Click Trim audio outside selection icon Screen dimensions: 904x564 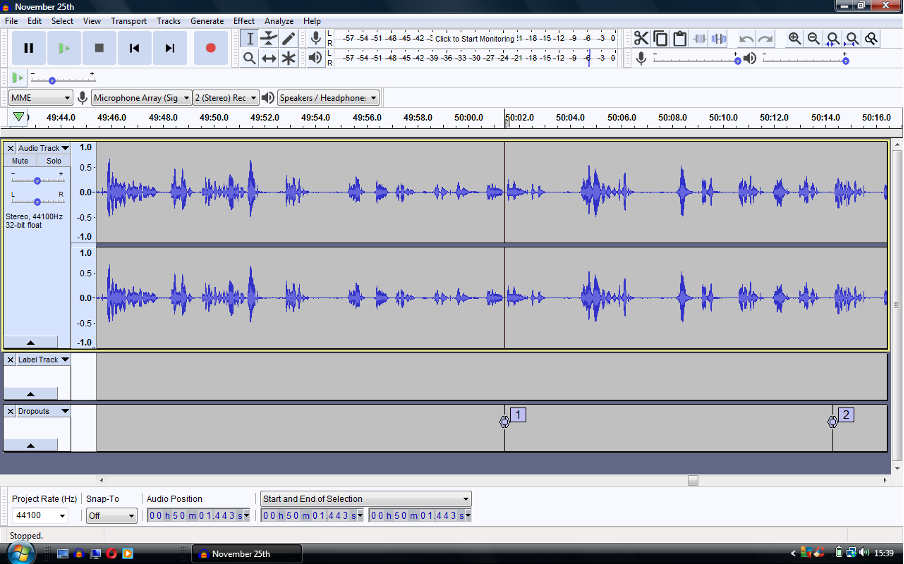coord(700,39)
